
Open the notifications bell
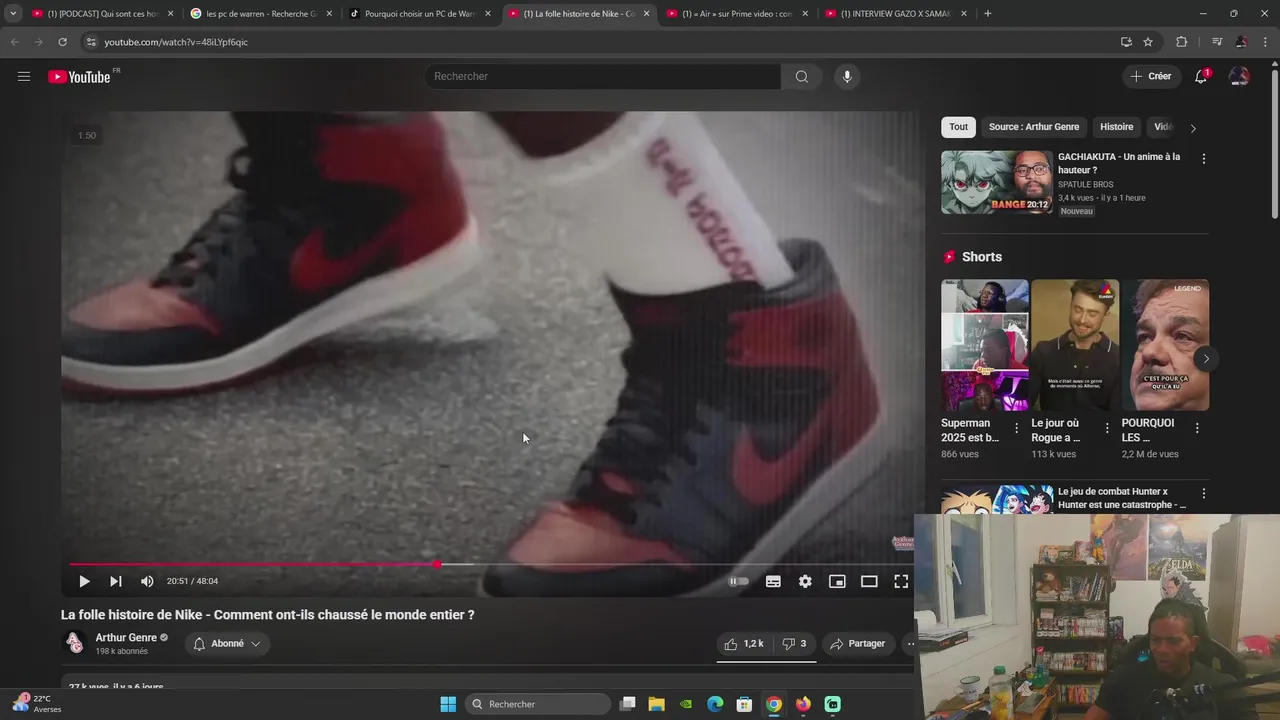[x=1202, y=76]
